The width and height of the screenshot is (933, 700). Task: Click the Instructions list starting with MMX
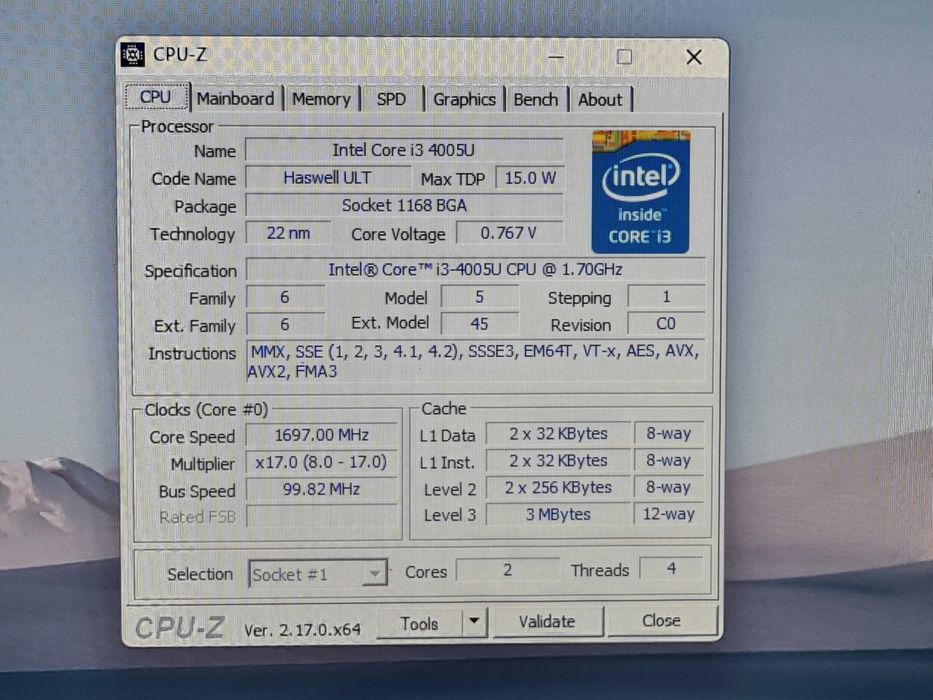tap(475, 361)
